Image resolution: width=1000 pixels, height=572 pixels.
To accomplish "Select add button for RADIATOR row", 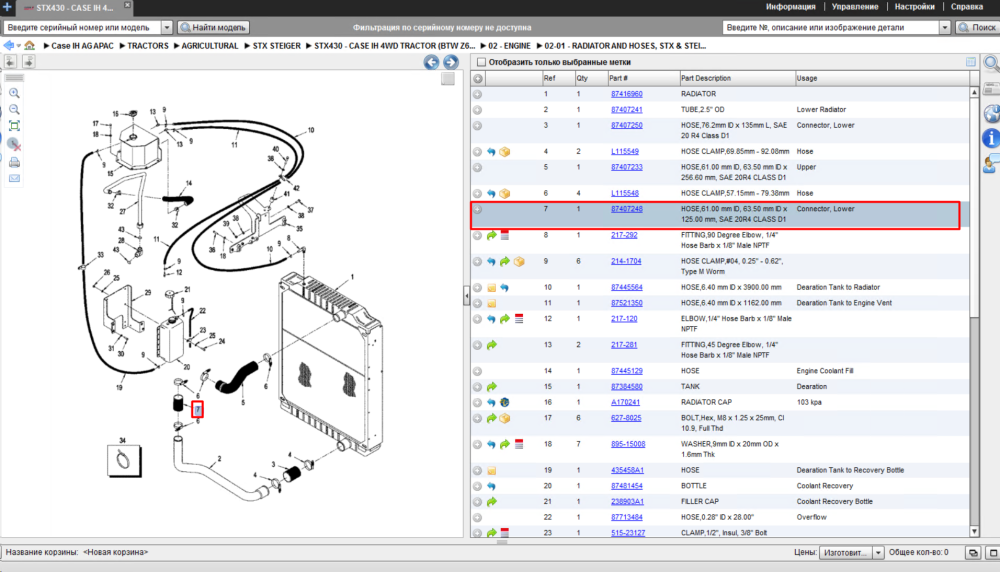I will [x=477, y=94].
